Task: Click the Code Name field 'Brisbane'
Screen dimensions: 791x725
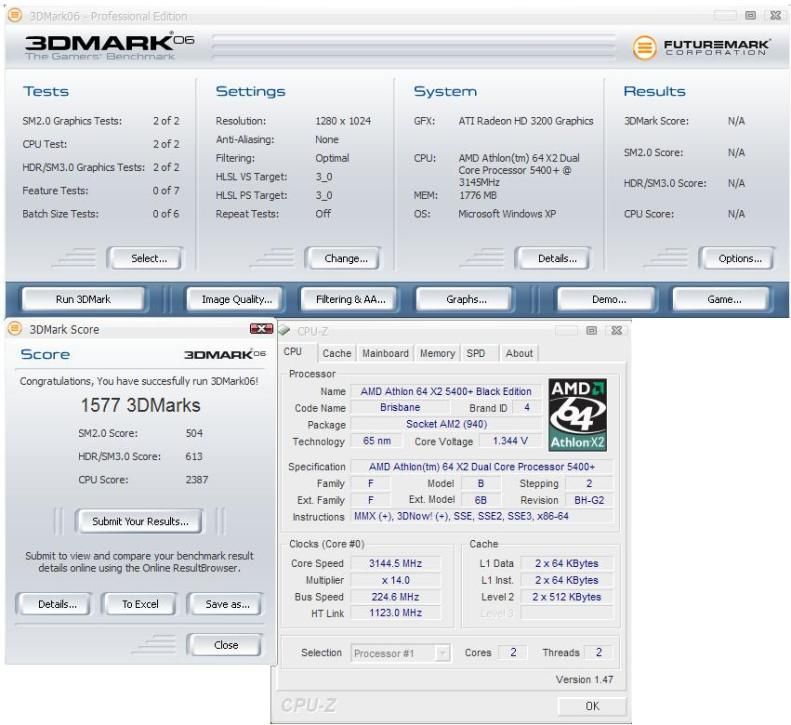Action: [x=400, y=407]
